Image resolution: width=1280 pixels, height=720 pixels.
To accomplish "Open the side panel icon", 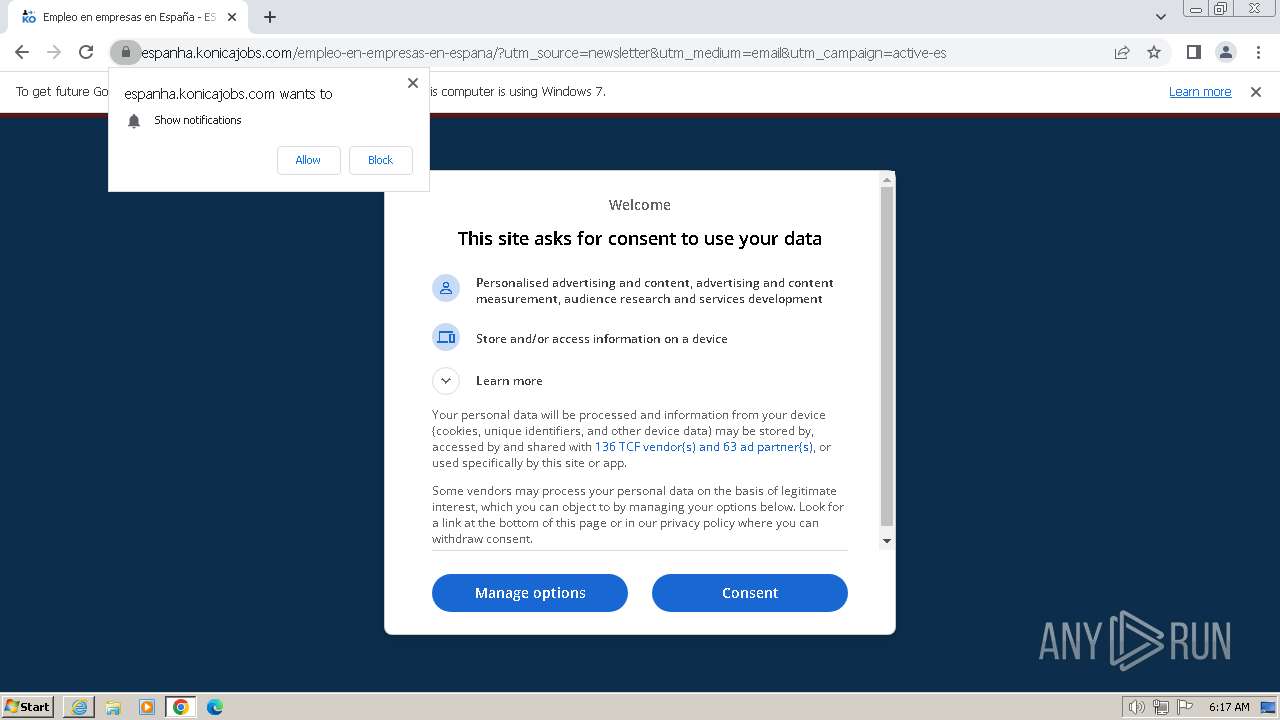I will point(1193,52).
